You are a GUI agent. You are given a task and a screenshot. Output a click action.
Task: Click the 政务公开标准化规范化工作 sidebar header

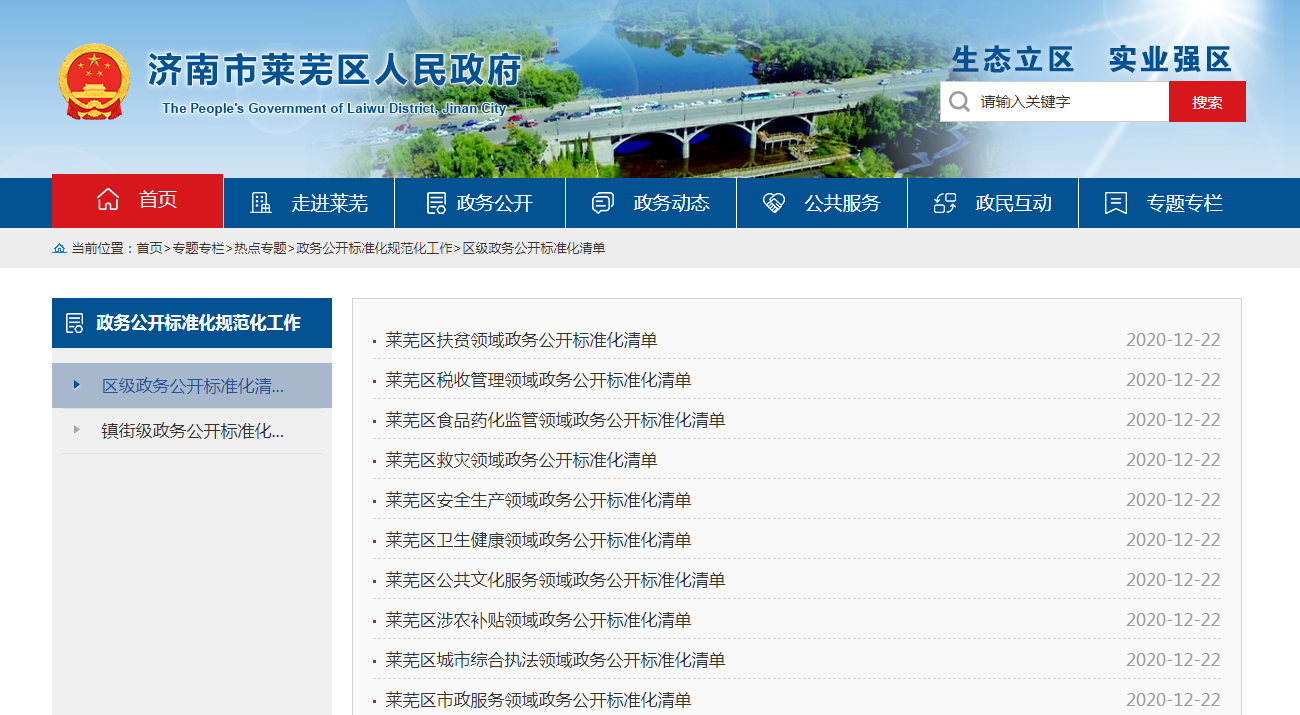192,323
